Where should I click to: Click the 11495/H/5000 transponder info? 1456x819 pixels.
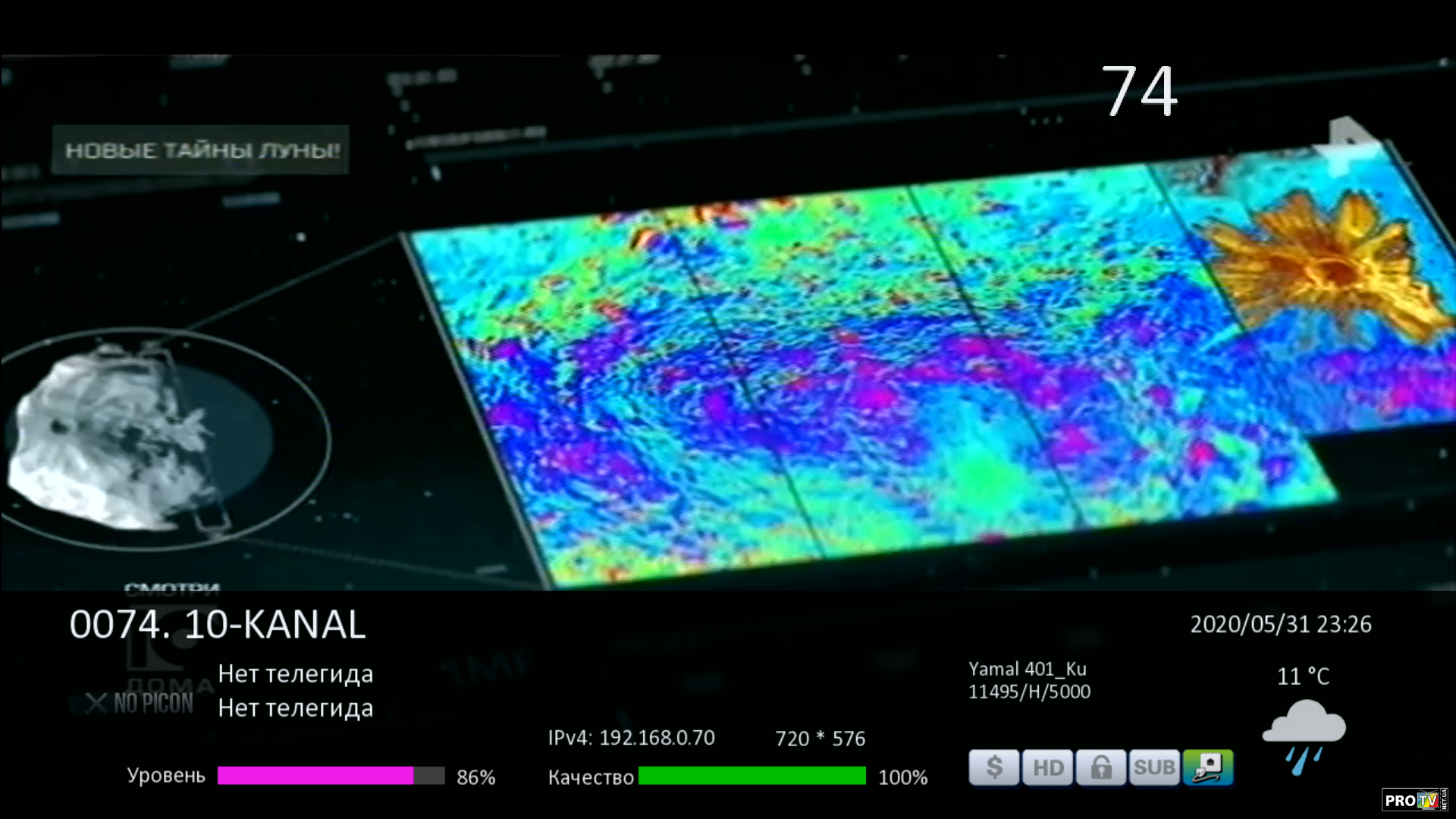click(1029, 692)
